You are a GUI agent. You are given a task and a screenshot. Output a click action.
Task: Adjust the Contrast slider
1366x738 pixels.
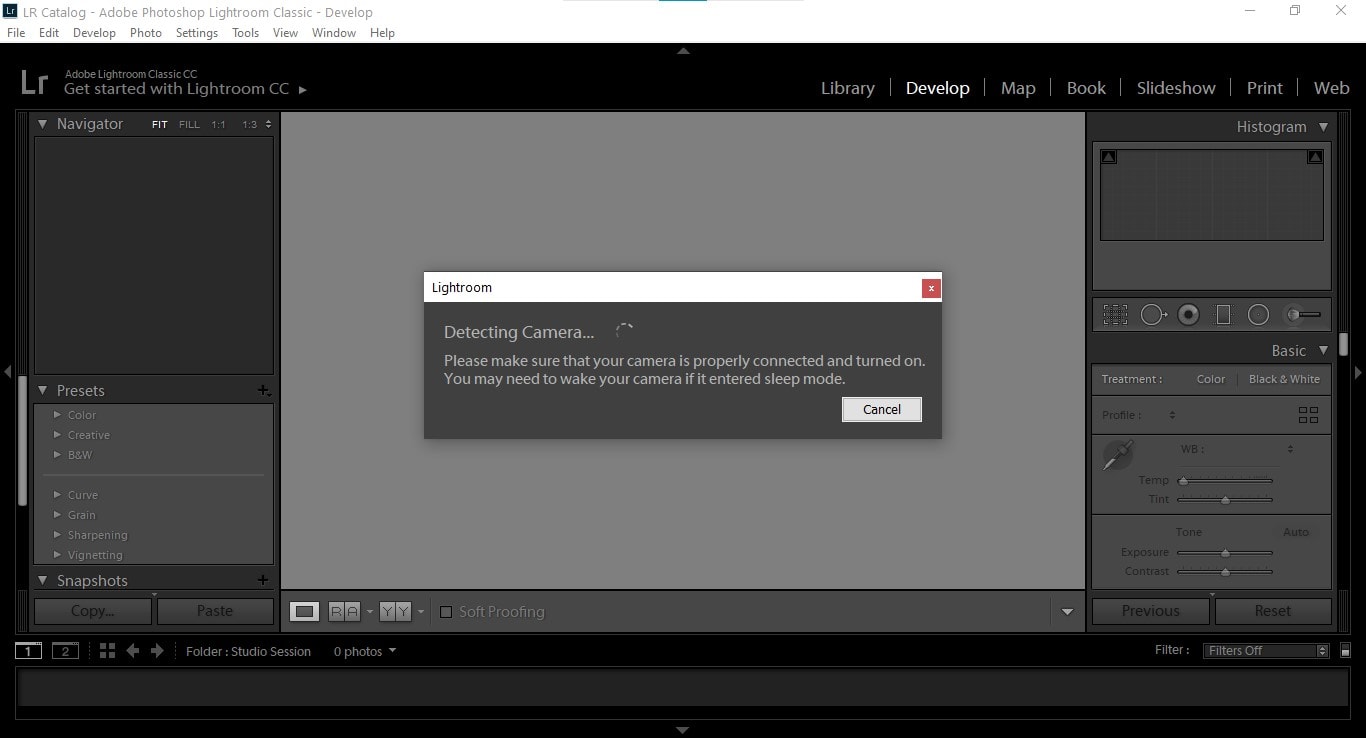[1225, 572]
